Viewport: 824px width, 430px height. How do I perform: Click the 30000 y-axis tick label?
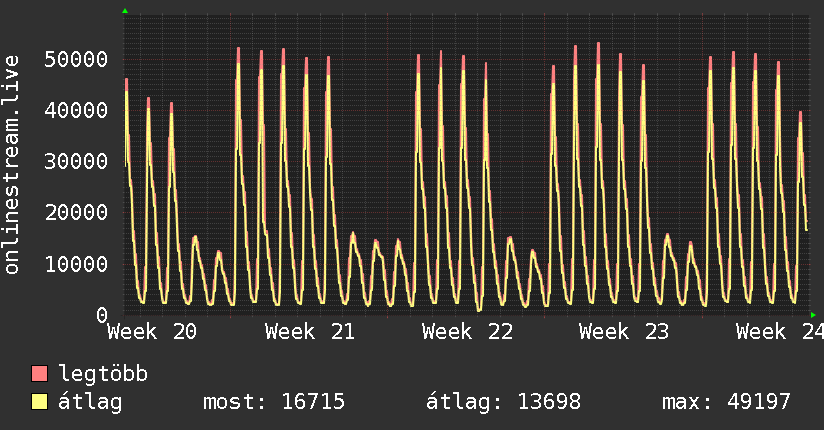point(76,161)
